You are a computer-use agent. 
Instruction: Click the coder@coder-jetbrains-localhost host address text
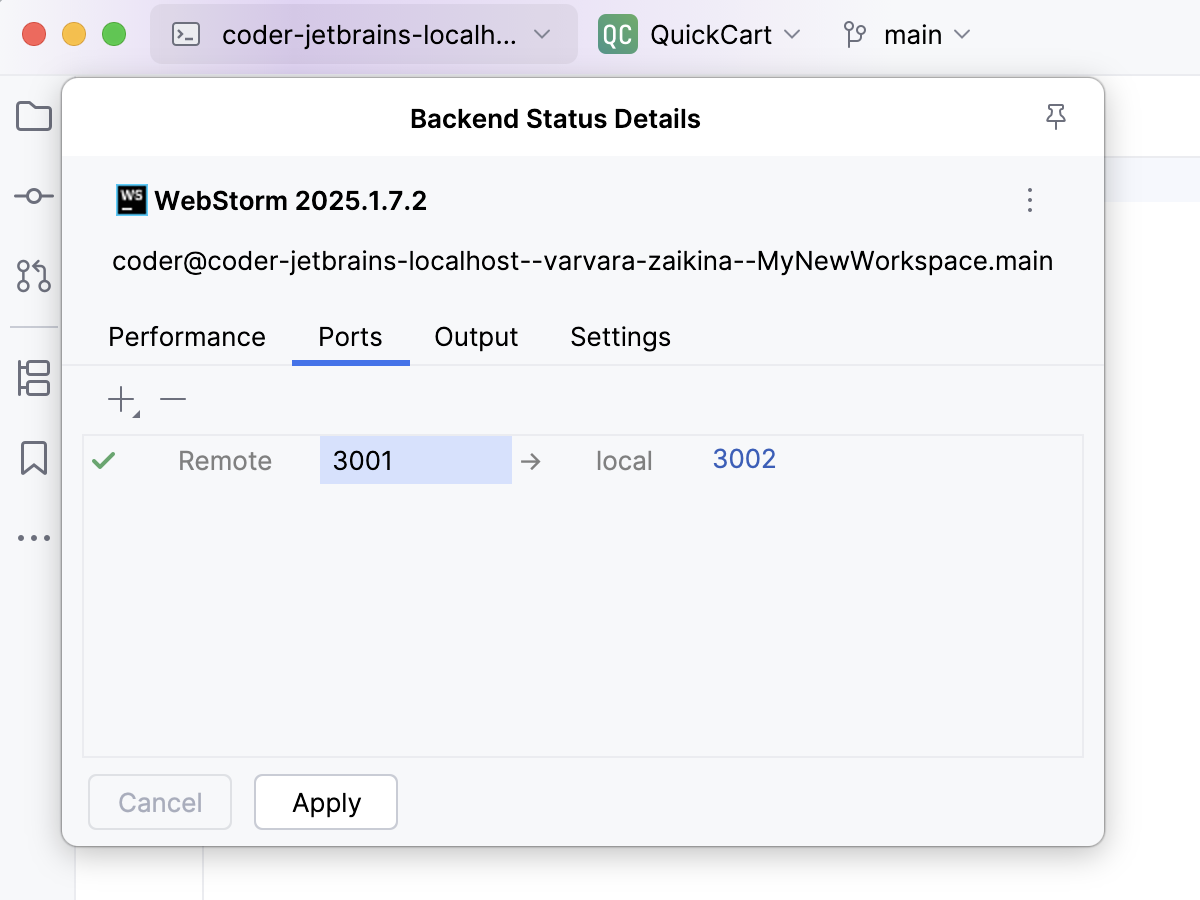(582, 262)
